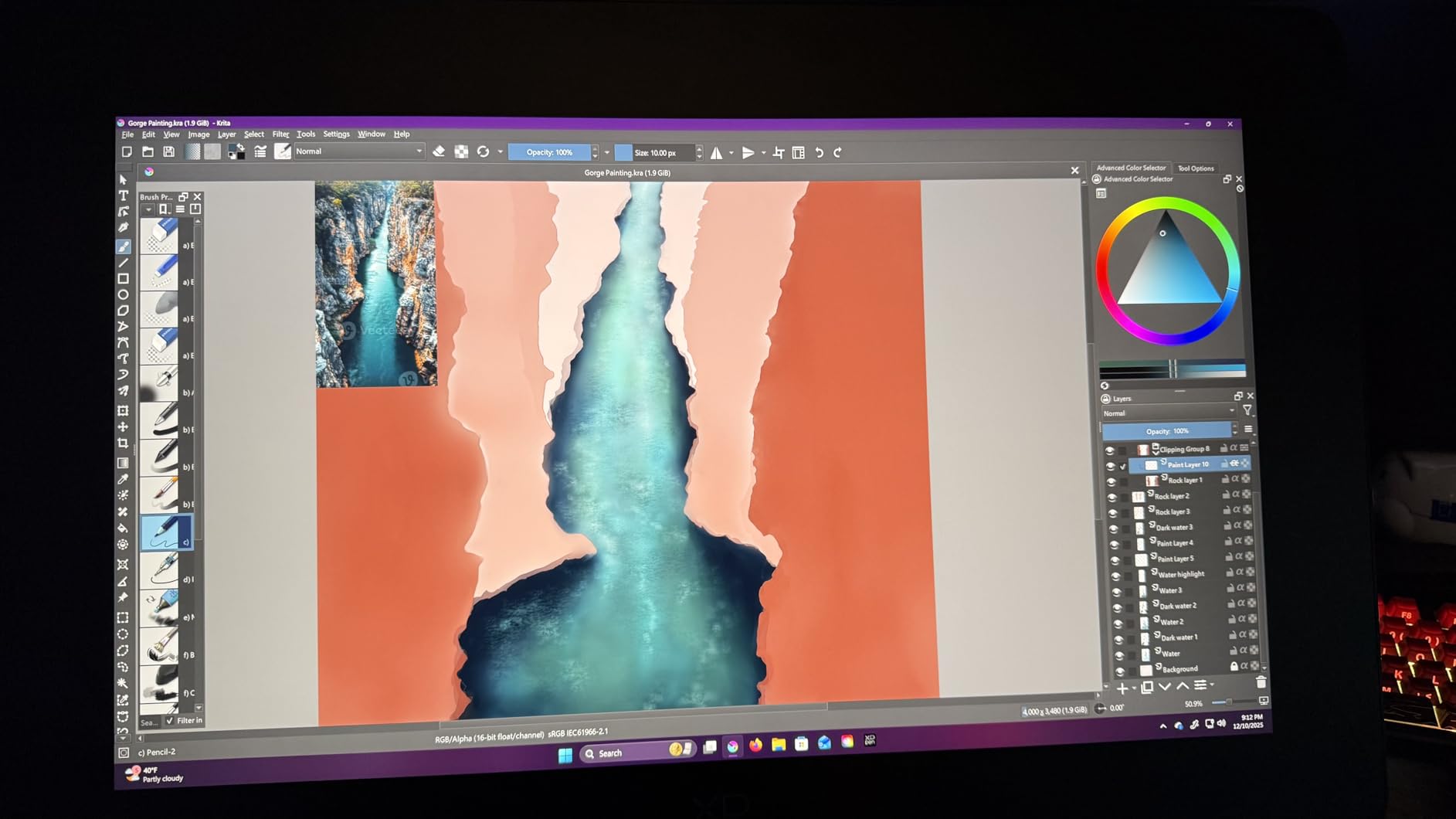Click the add new layer plus button
1456x819 pixels.
[1124, 687]
